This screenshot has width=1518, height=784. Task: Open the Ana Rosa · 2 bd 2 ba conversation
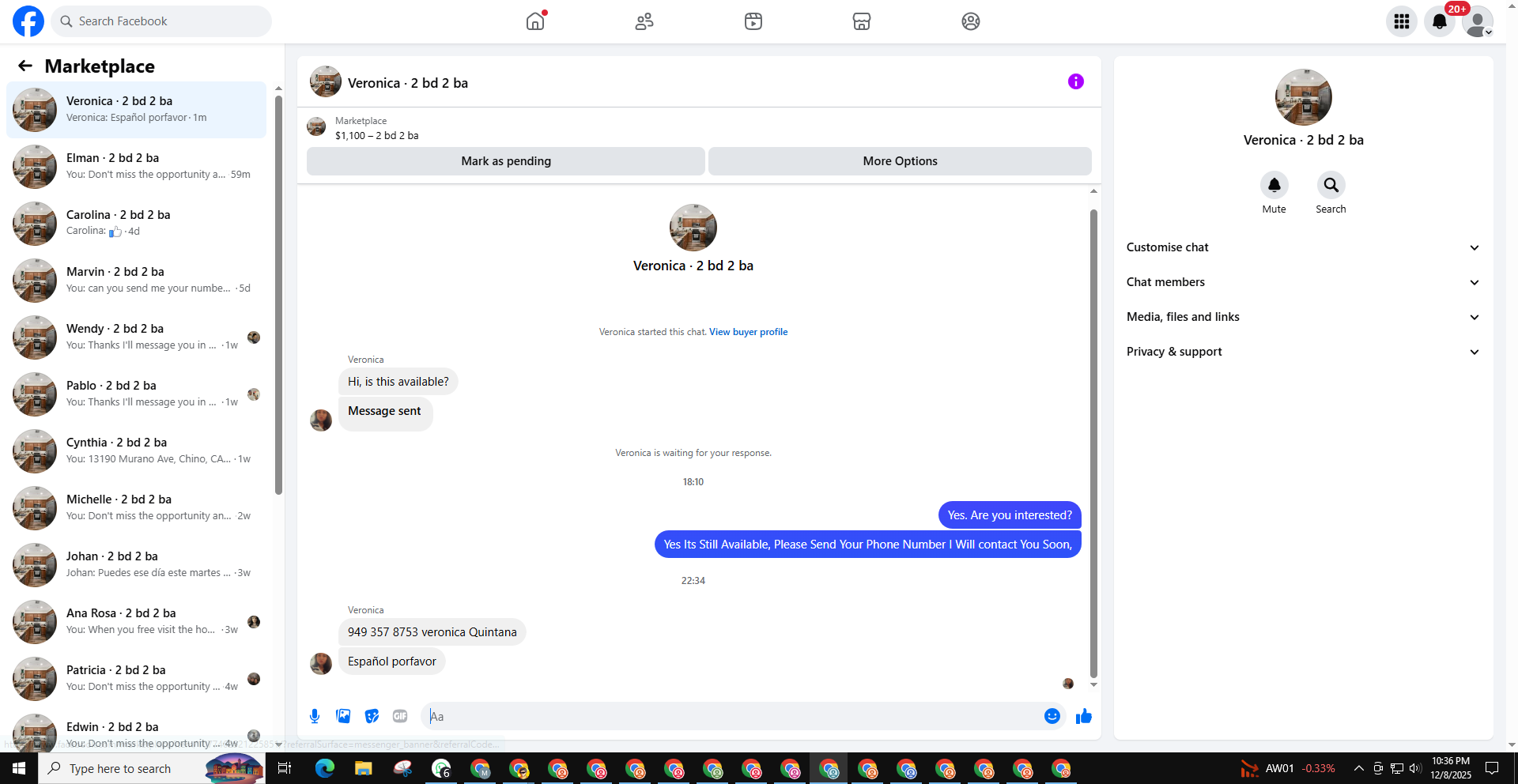136,621
